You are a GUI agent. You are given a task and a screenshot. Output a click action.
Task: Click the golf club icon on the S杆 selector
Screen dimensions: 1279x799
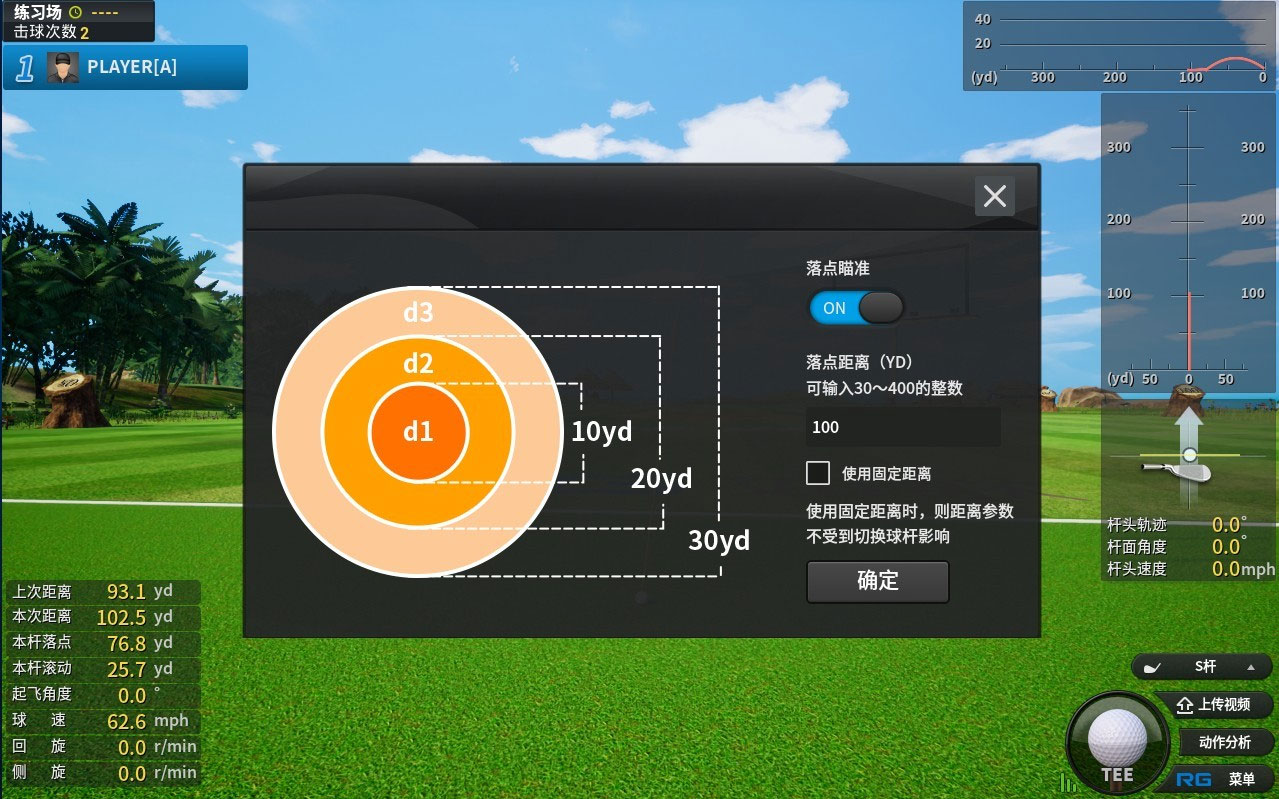coord(1153,667)
